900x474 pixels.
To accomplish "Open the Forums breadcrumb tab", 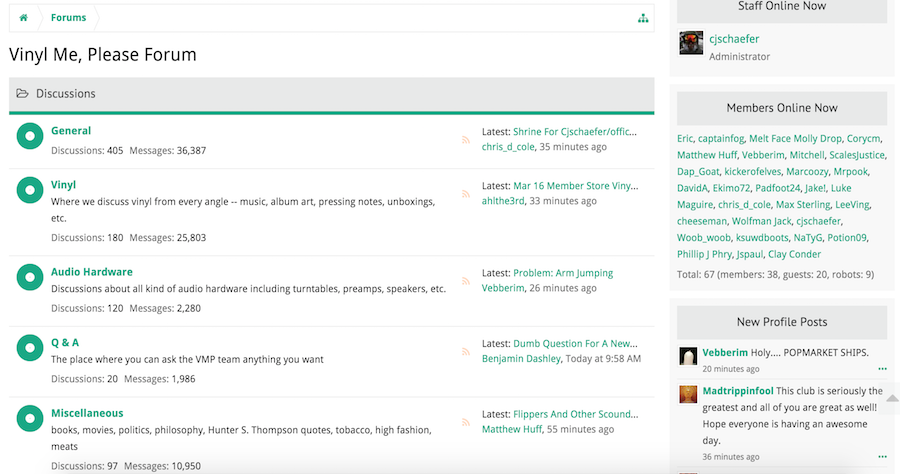I will click(68, 18).
